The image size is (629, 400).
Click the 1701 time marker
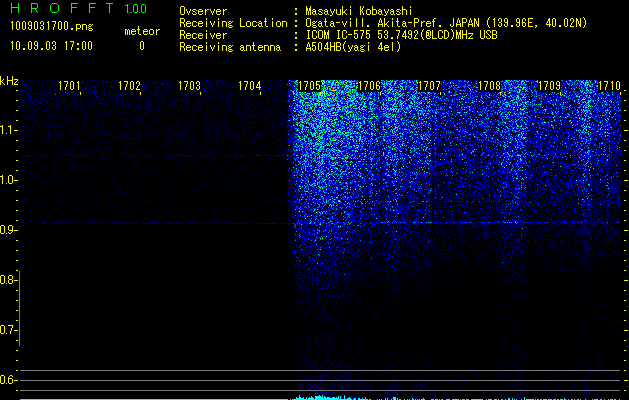[x=69, y=86]
